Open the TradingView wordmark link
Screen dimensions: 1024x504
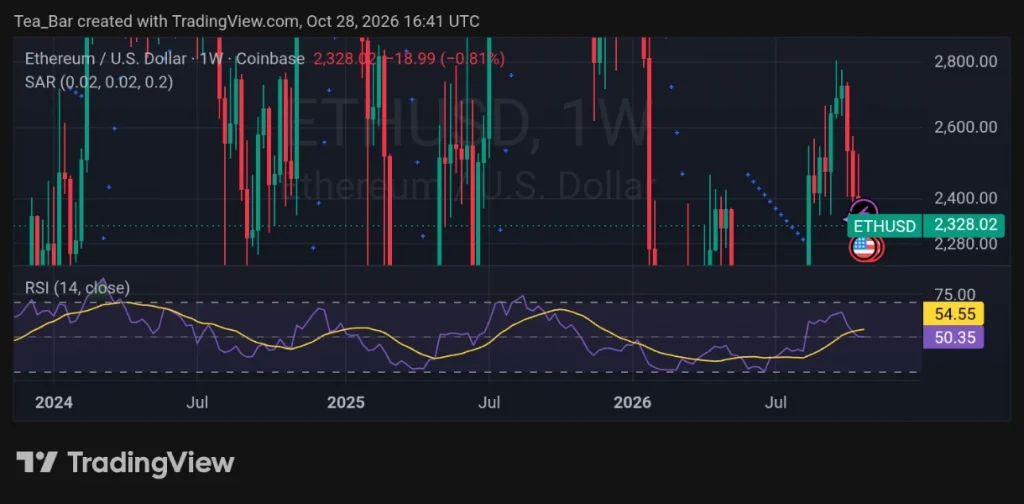[x=151, y=462]
